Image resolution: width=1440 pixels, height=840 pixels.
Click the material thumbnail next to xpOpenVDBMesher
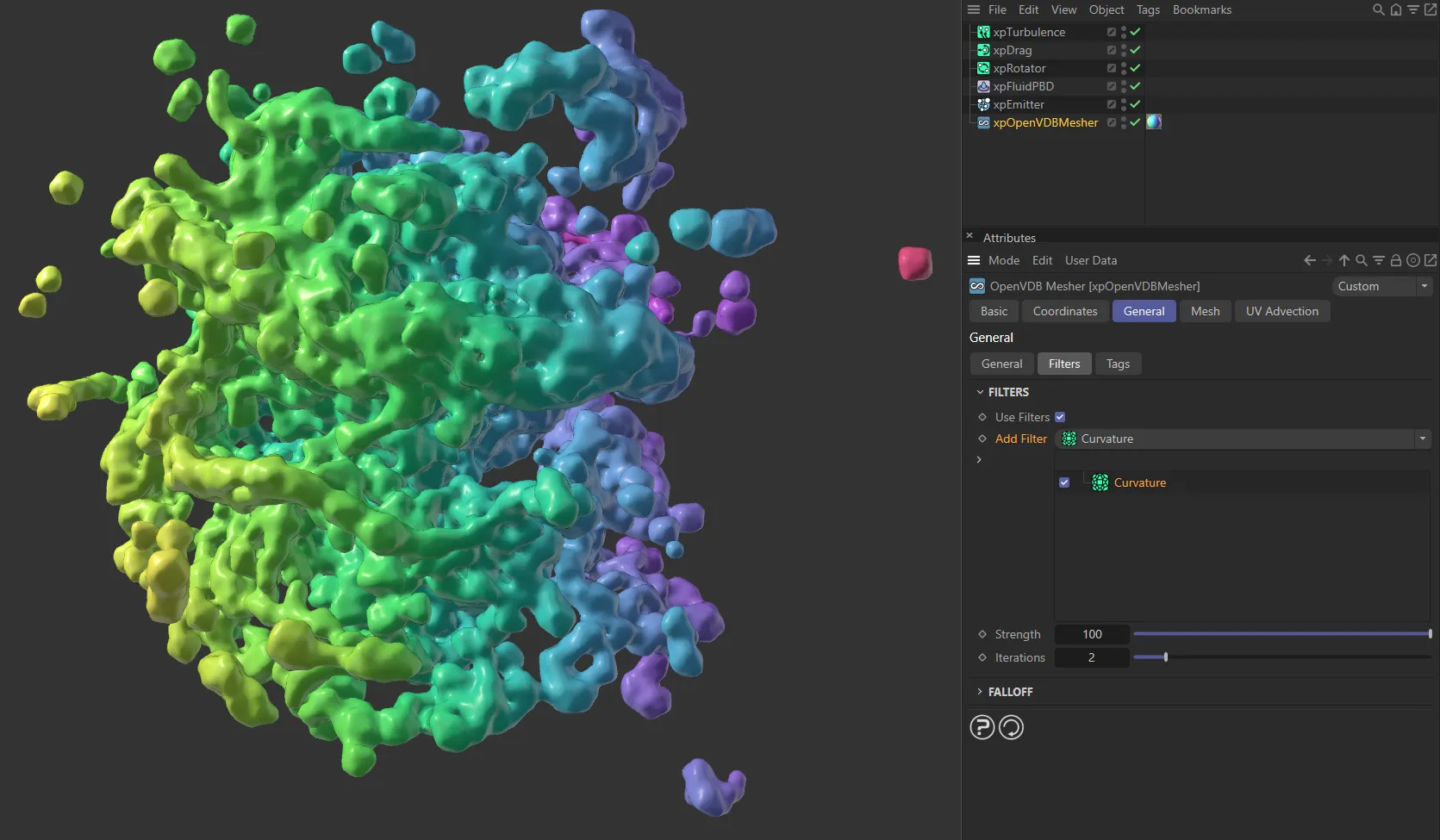point(1154,121)
